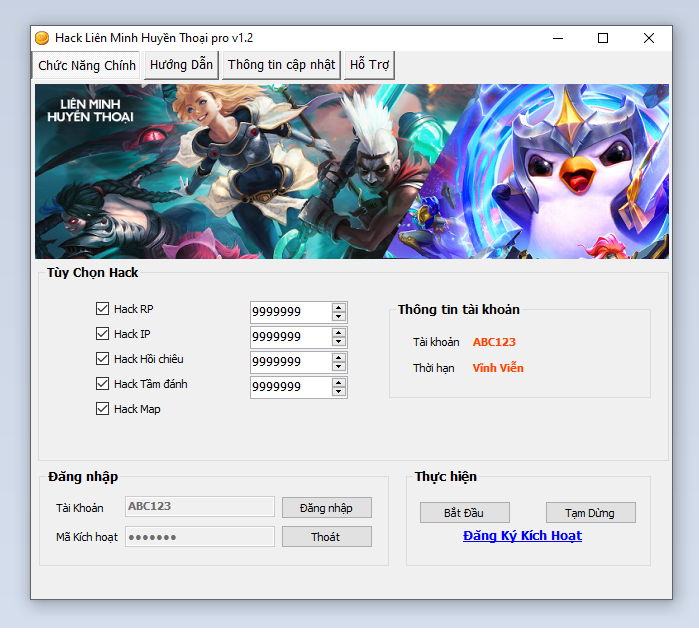Close the Hack Liên Minh Huyền Thoại window

coord(649,38)
